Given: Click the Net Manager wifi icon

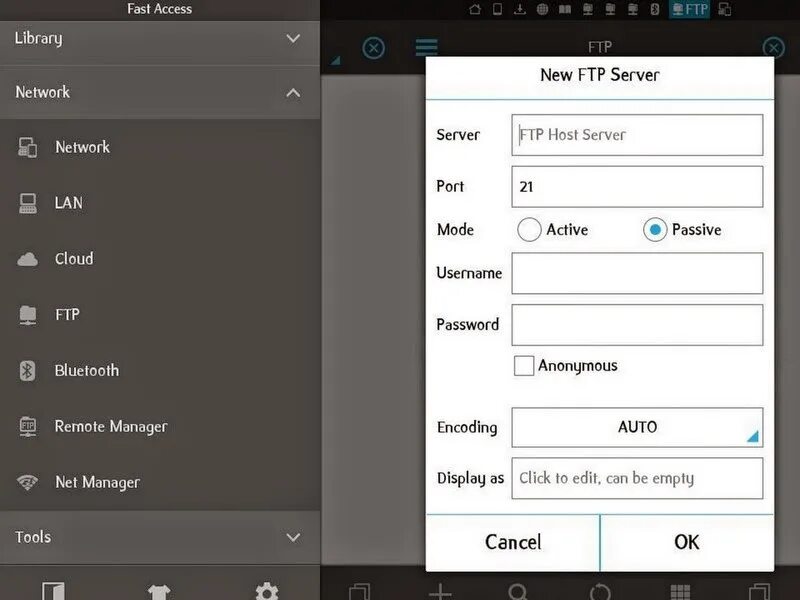Looking at the screenshot, I should click(28, 482).
